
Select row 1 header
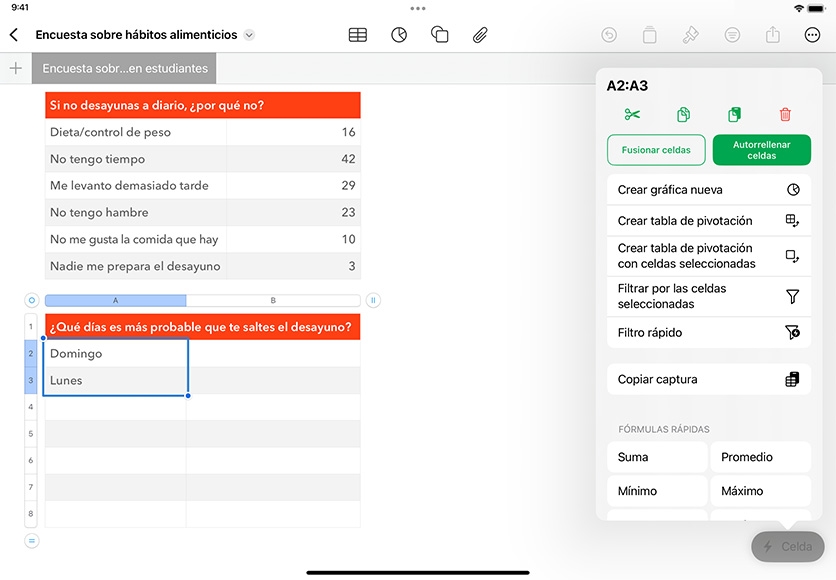click(31, 327)
